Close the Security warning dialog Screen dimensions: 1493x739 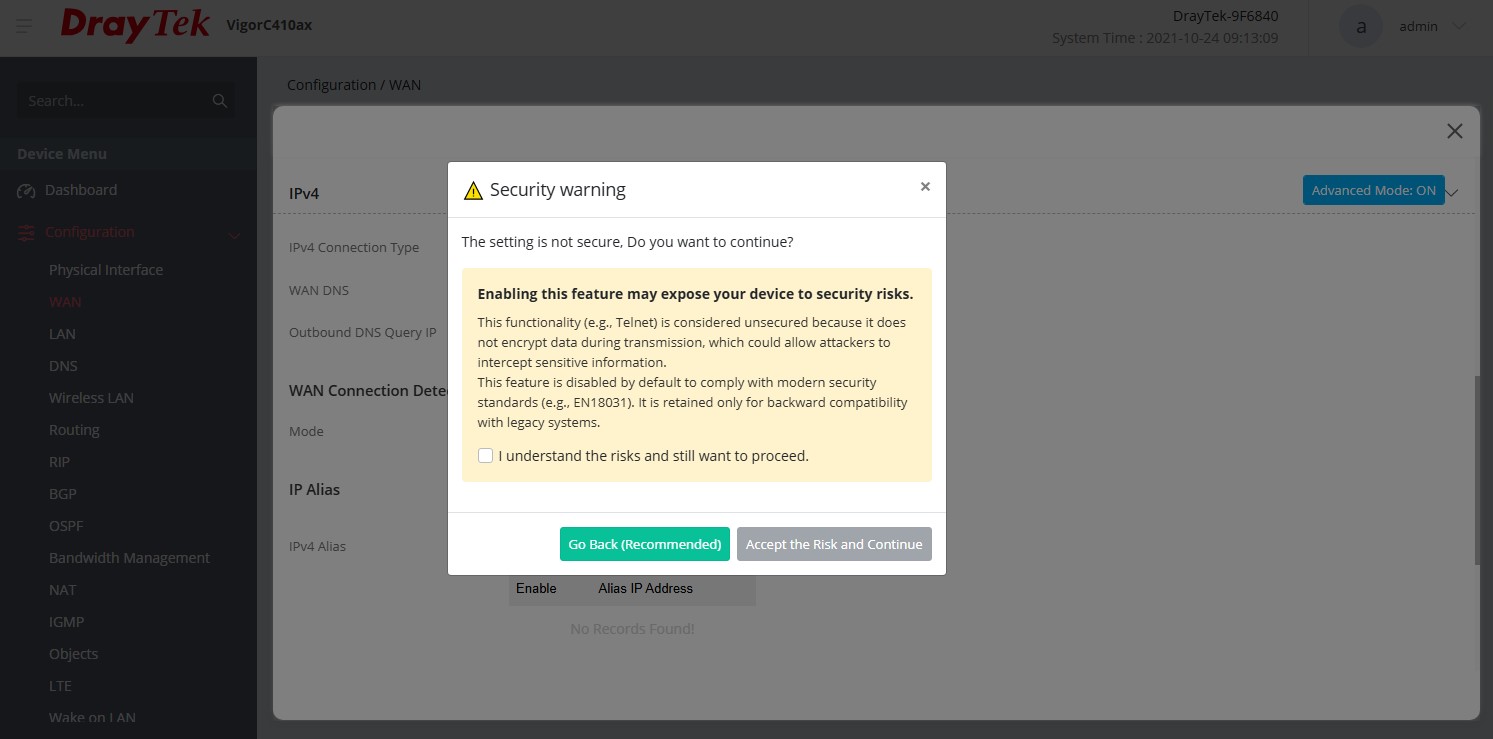tap(925, 187)
